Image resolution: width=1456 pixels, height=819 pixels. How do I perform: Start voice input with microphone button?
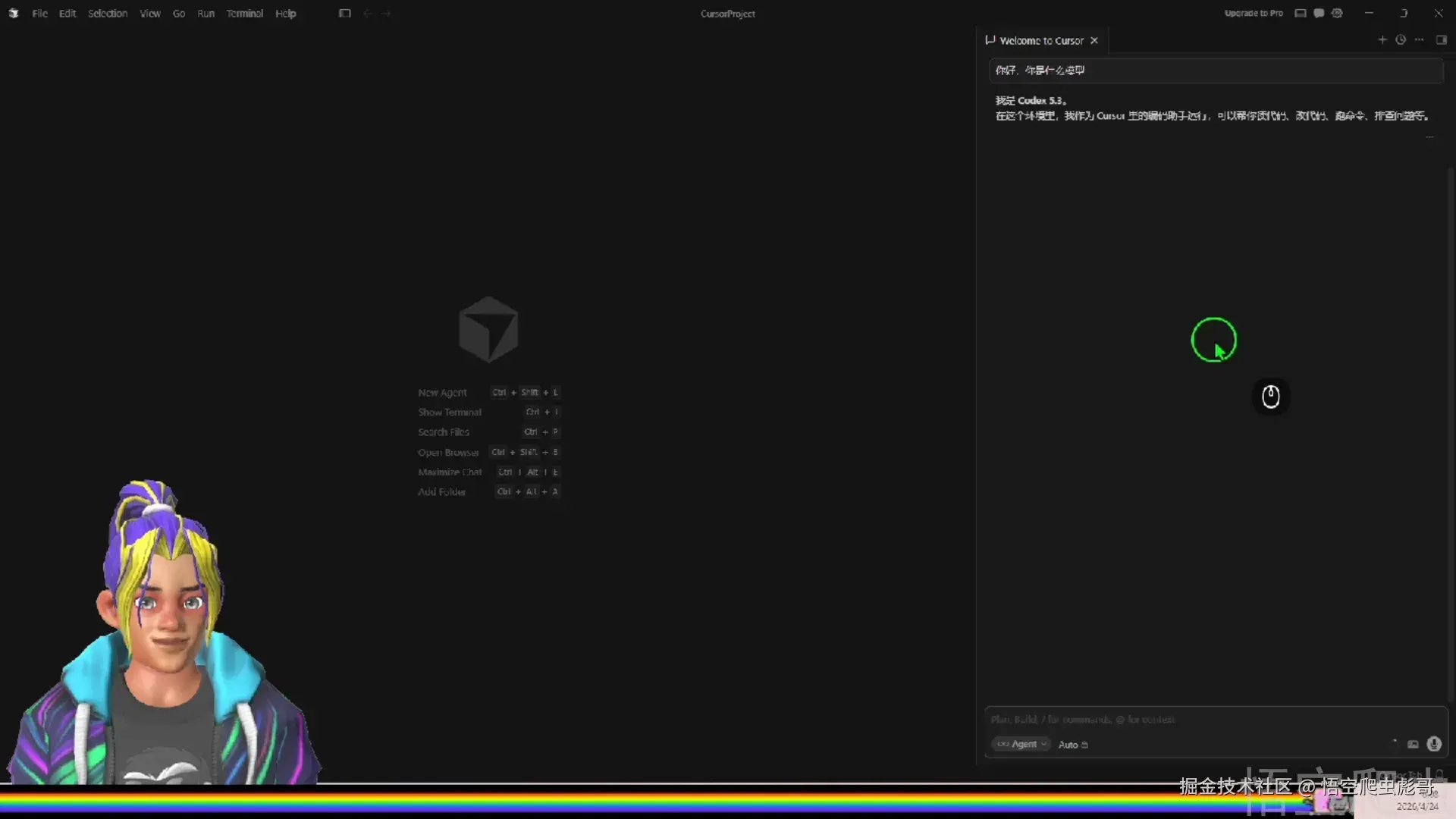tap(1434, 744)
